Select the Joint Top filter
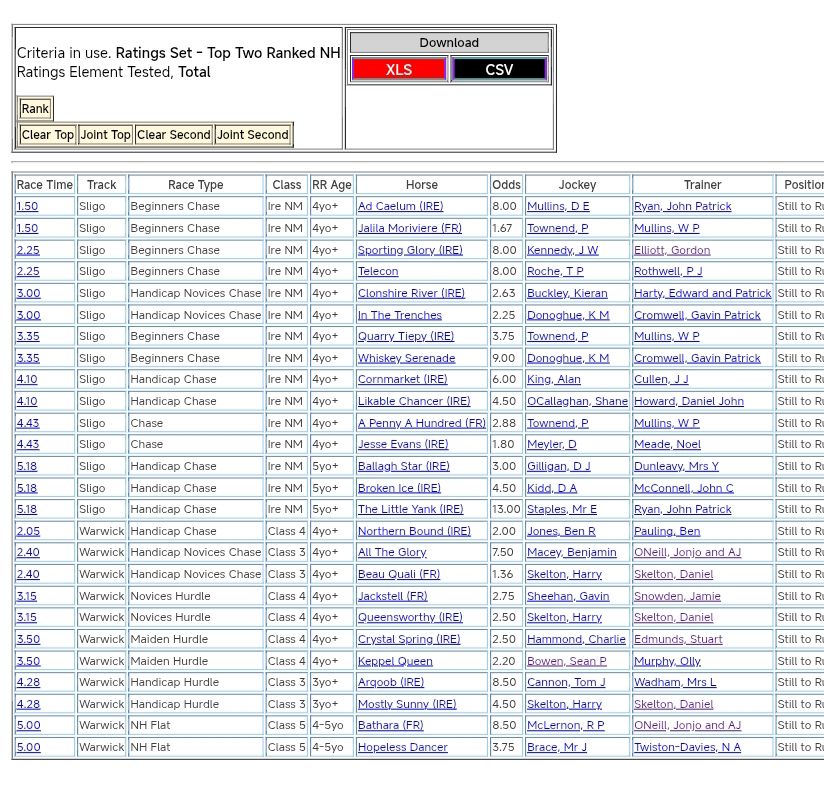824x790 pixels. [x=105, y=135]
